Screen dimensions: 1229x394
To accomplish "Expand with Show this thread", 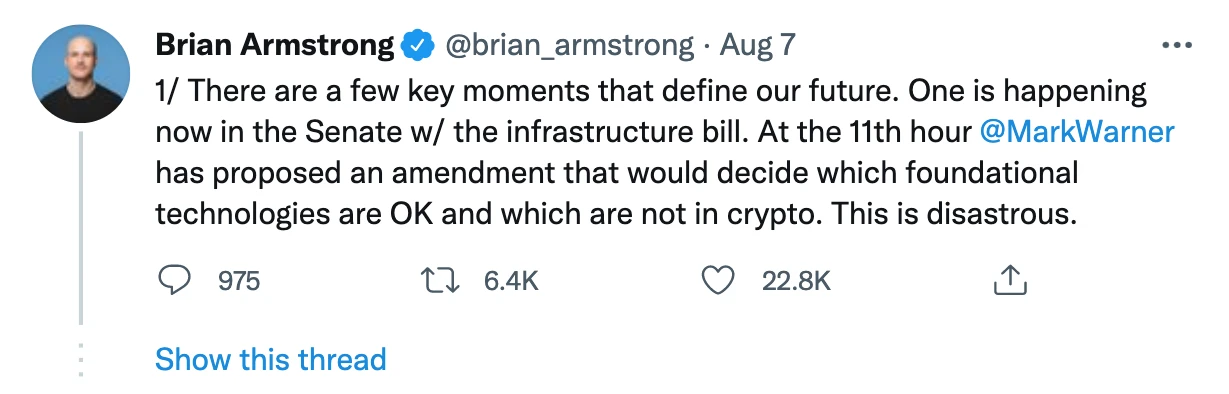I will (x=270, y=359).
